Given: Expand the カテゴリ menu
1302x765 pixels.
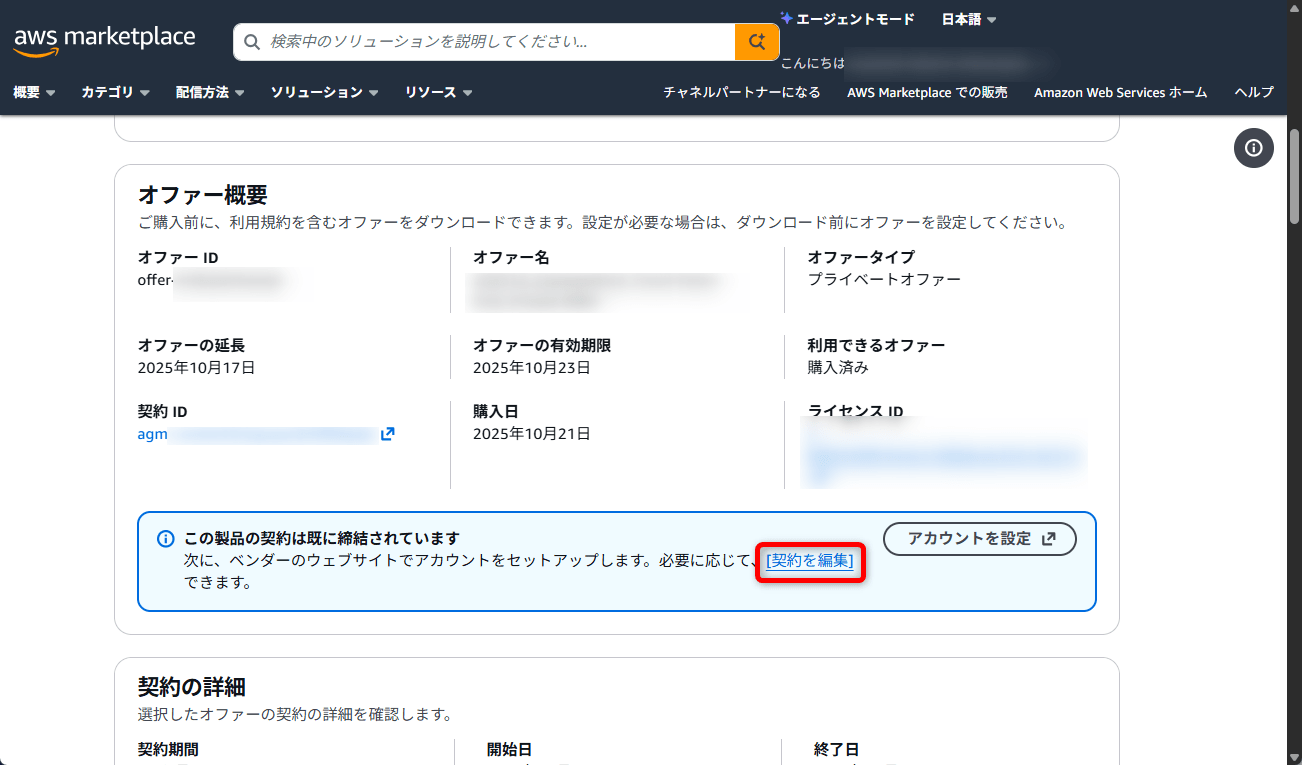Looking at the screenshot, I should click(115, 92).
